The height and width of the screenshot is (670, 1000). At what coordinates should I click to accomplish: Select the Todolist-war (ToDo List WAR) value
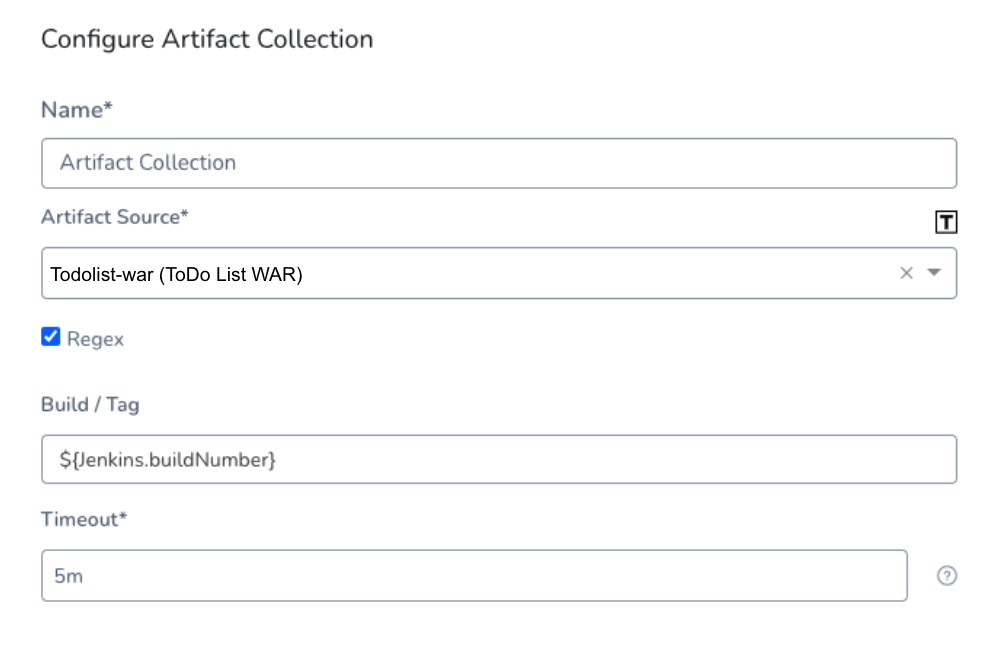point(177,274)
